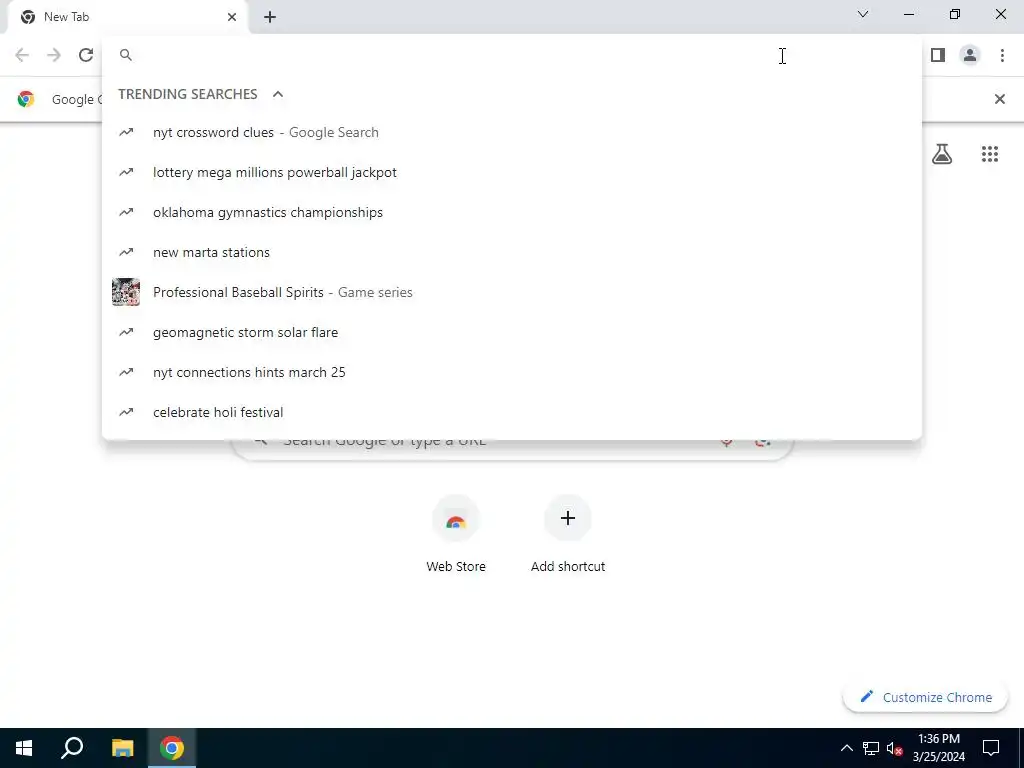Close the New Tab tab
1024x768 pixels.
coord(232,17)
